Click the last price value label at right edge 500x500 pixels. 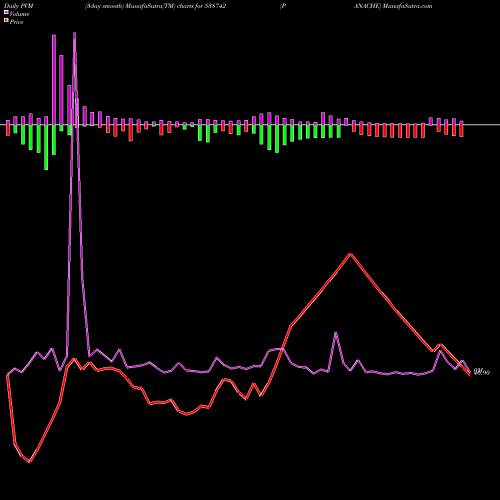click(482, 372)
